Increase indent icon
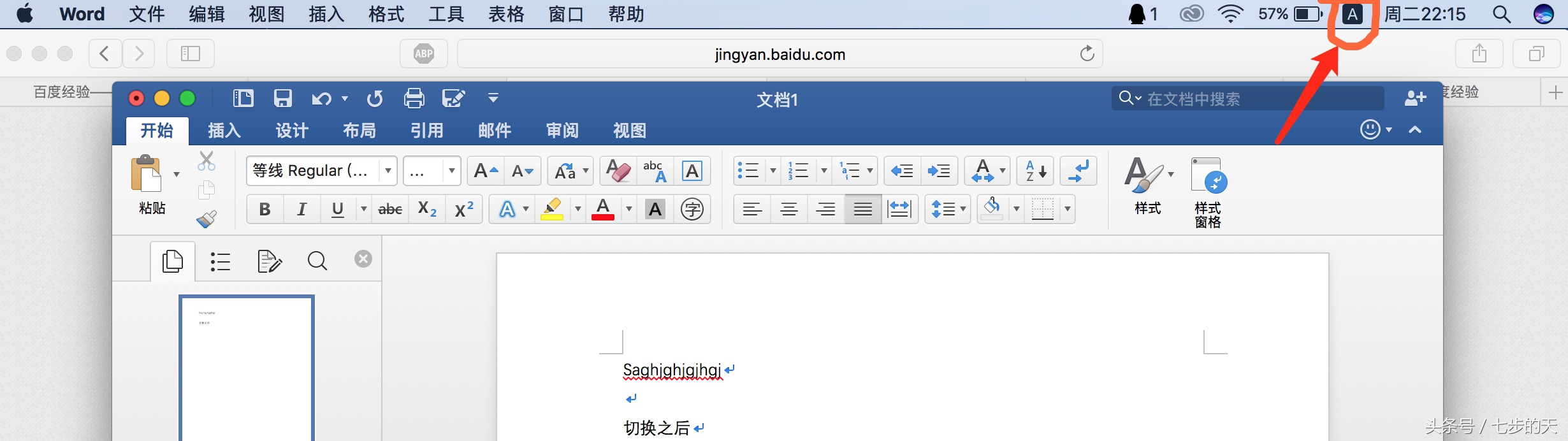This screenshot has height=441, width=1568. 939,171
